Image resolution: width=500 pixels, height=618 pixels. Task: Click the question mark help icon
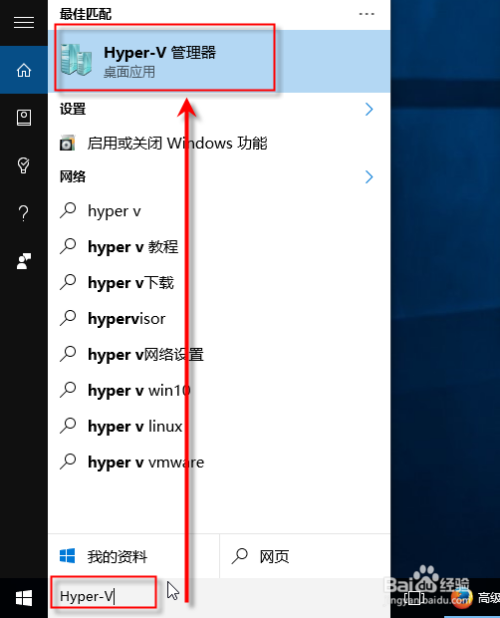pyautogui.click(x=24, y=213)
